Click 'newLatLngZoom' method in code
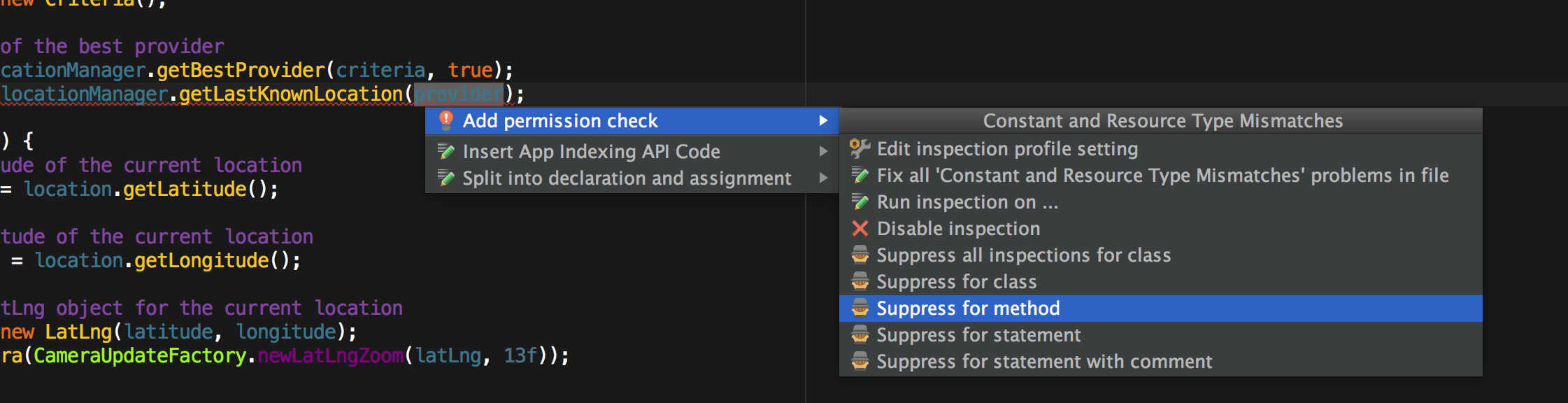Screen dimensions: 1568x403 pos(331,355)
